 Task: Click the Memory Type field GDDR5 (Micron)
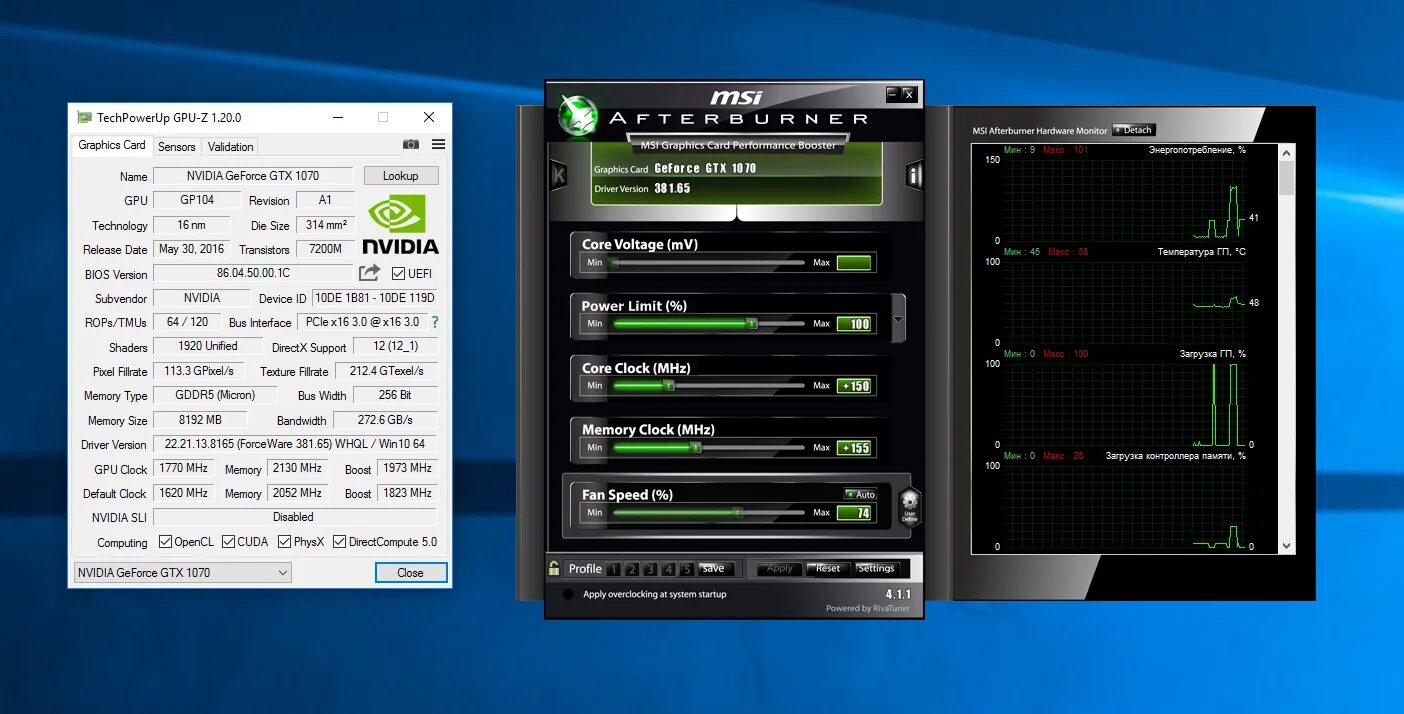pos(215,395)
